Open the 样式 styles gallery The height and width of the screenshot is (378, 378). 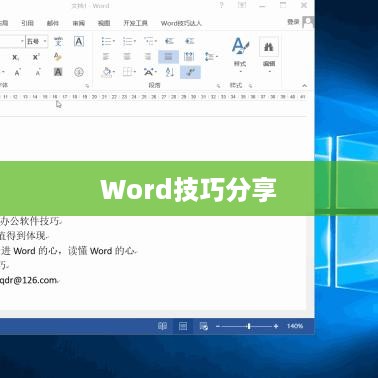240,53
